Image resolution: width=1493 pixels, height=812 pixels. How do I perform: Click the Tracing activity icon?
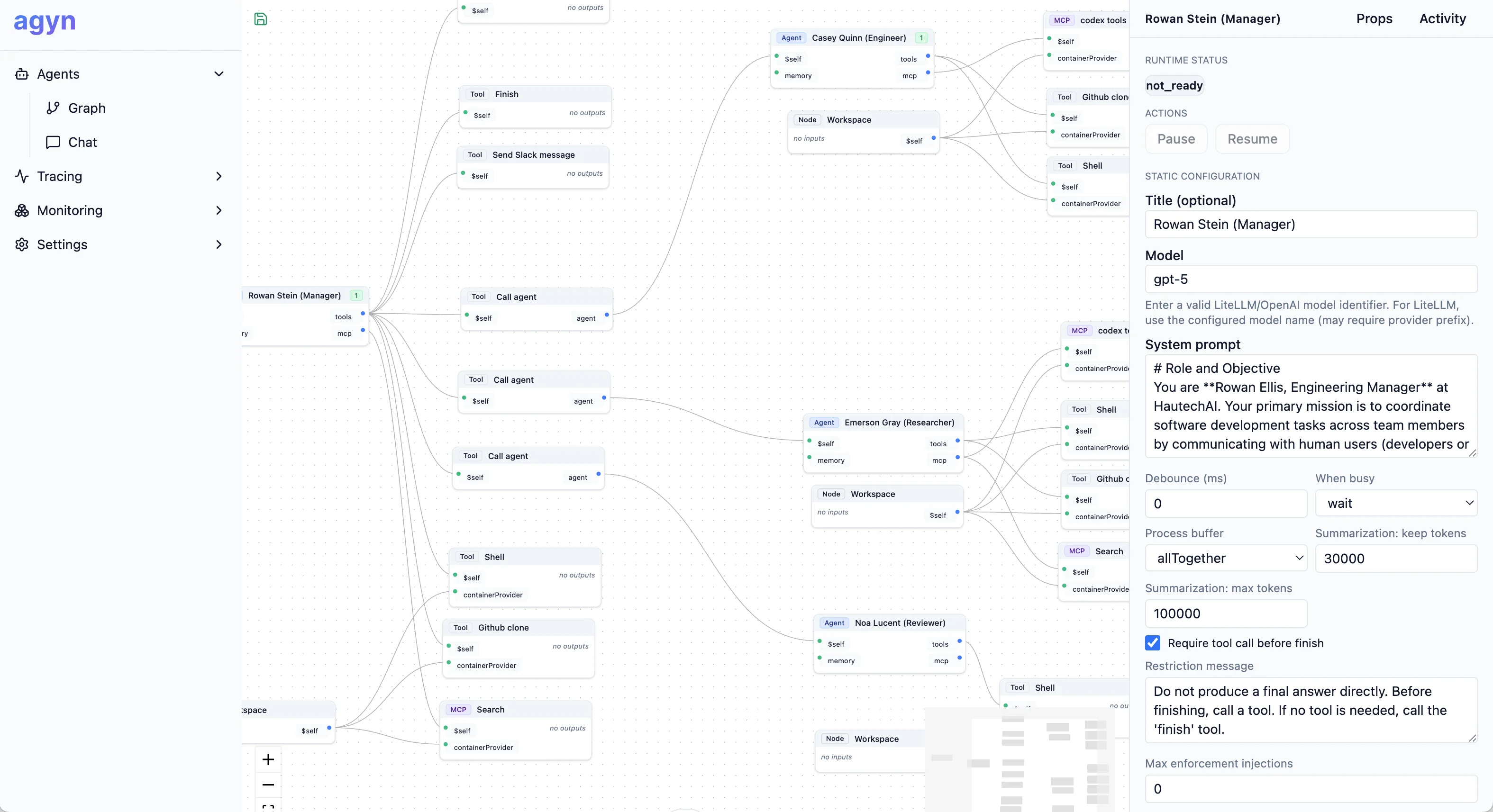[22, 176]
